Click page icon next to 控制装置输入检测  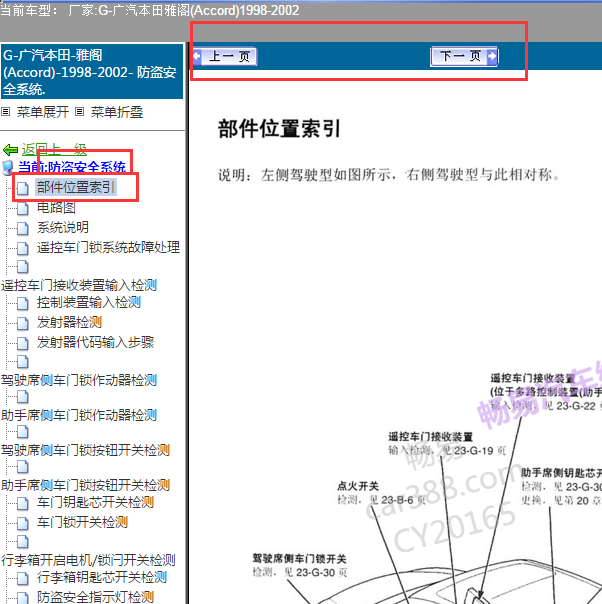[23, 304]
